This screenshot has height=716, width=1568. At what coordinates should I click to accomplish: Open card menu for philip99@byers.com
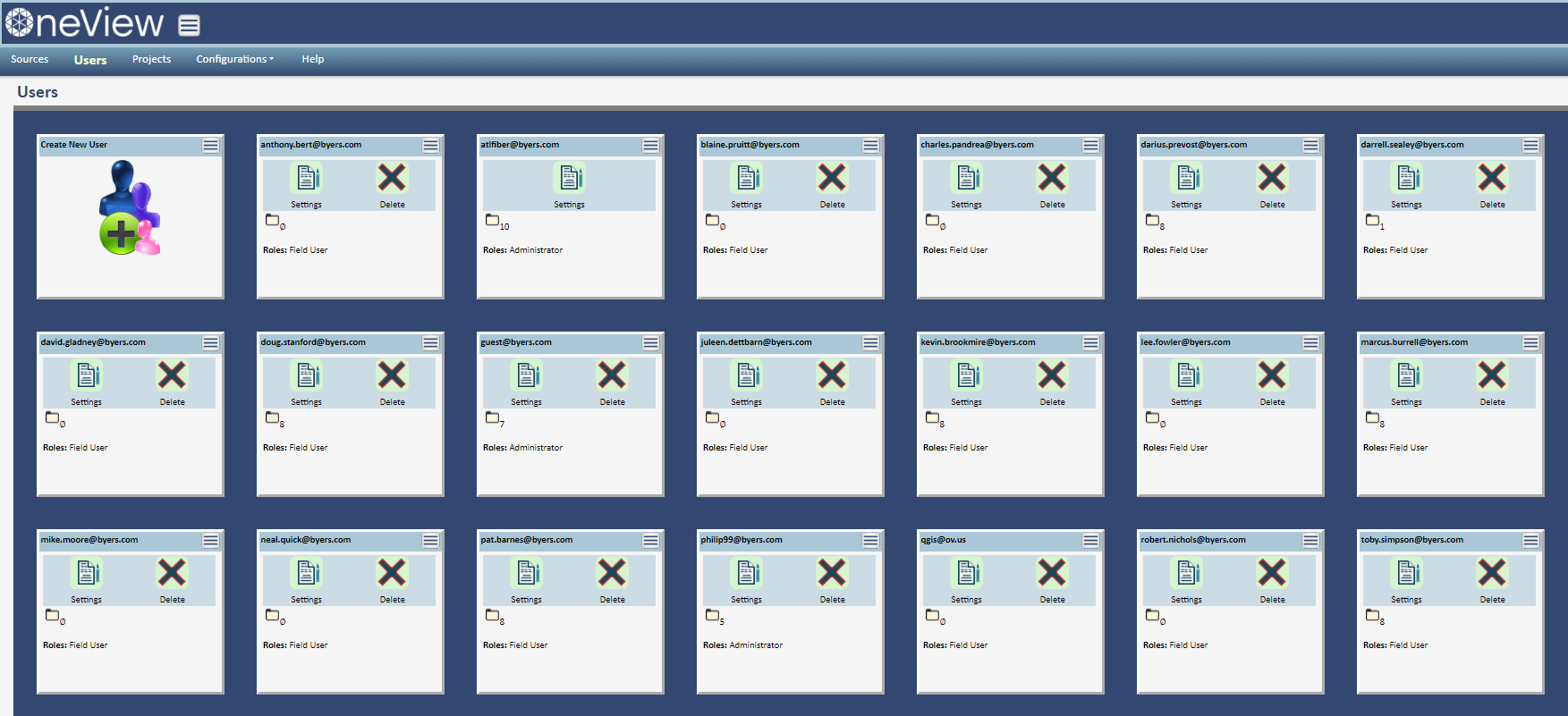870,541
